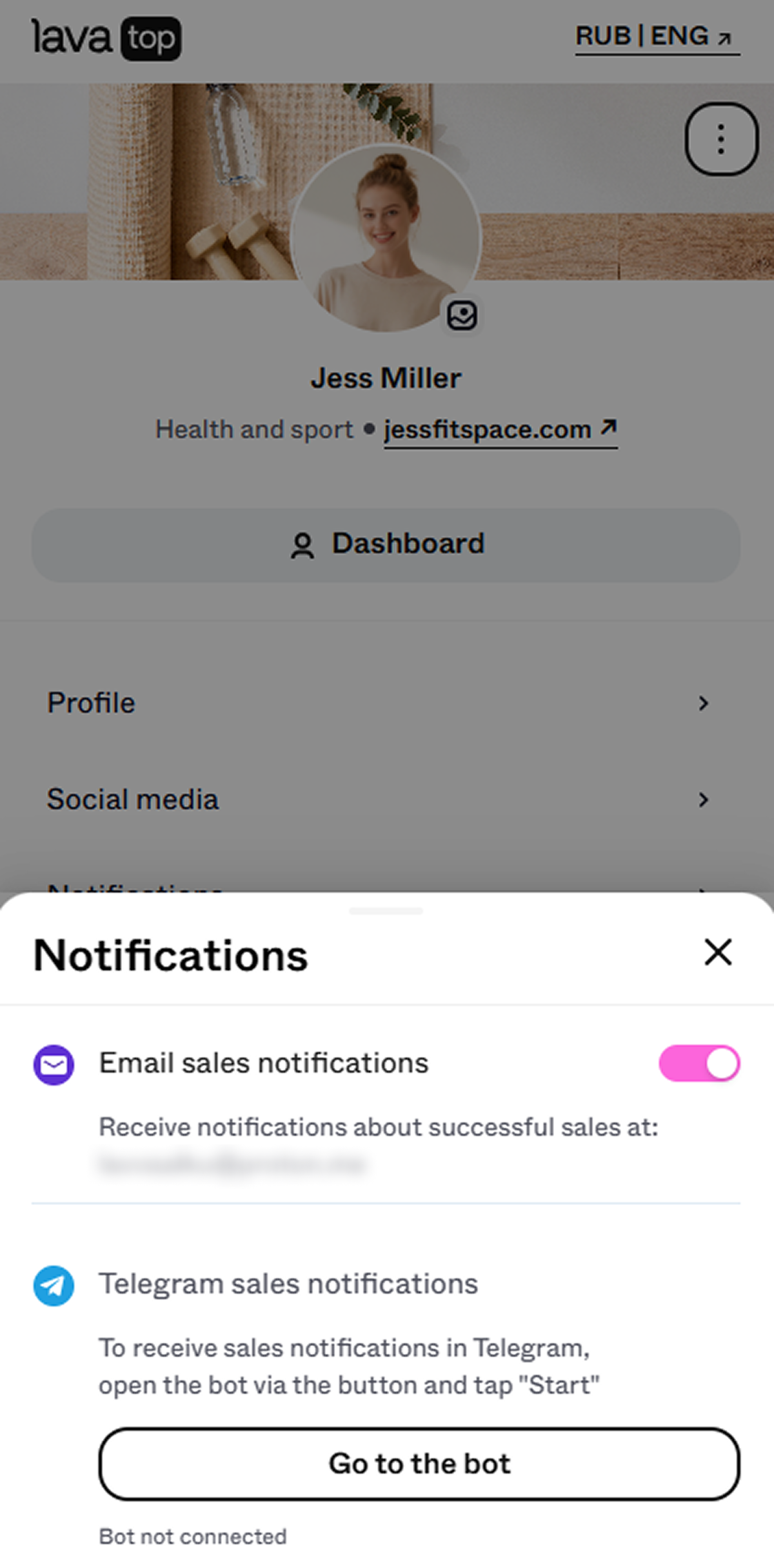The height and width of the screenshot is (1568, 774).
Task: Open the Social media menu item
Action: 386,800
